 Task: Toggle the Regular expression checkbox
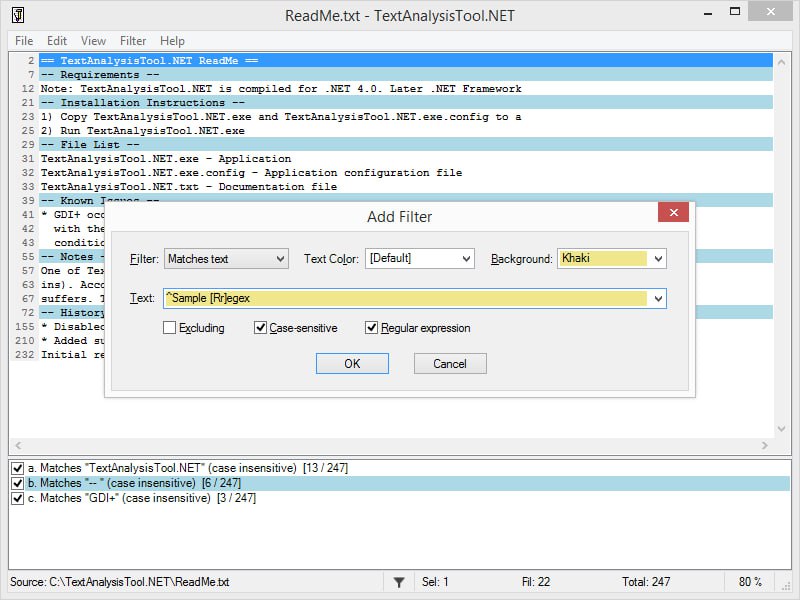click(372, 328)
